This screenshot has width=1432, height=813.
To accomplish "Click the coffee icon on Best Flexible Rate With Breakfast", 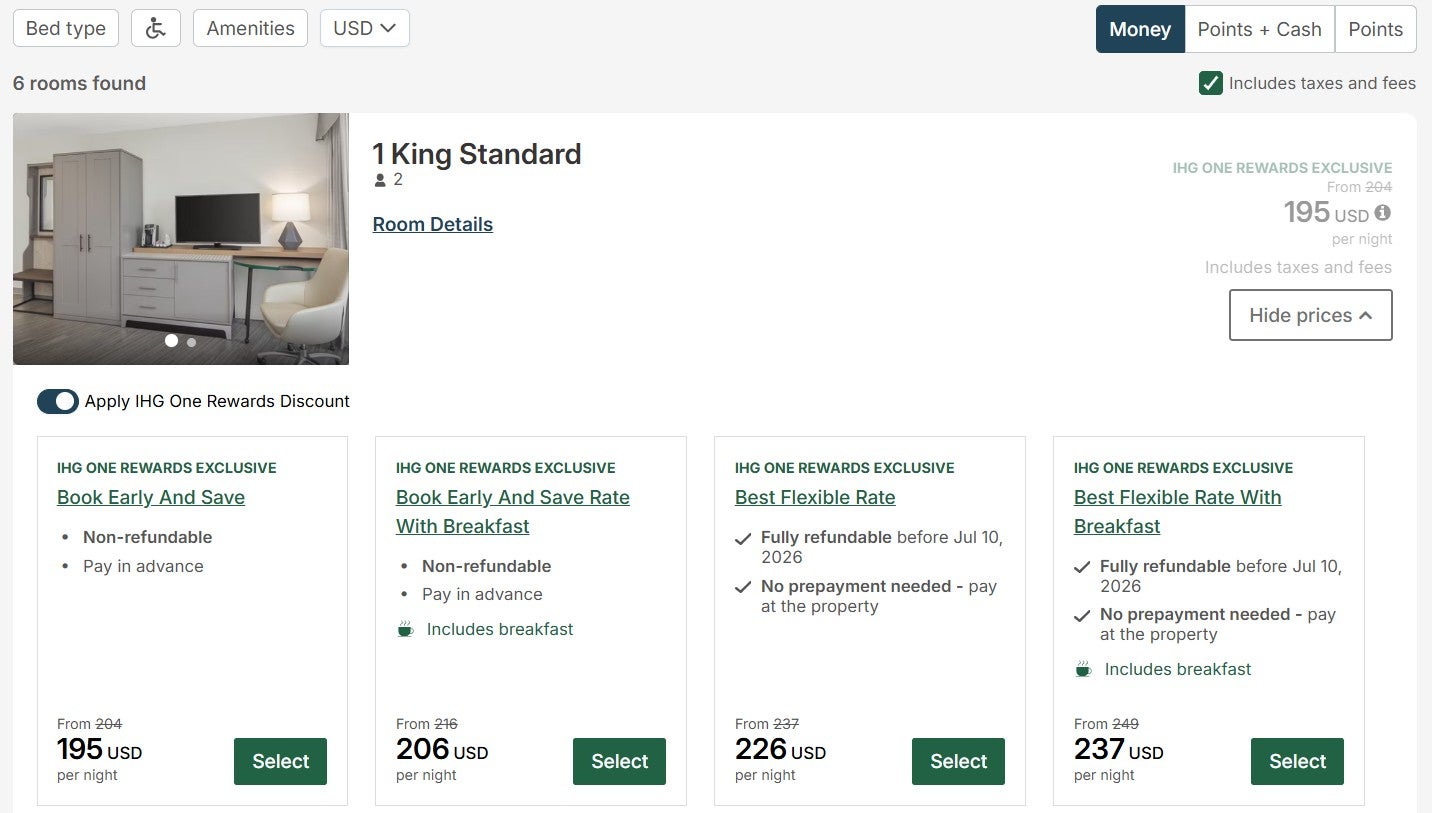I will 1083,669.
